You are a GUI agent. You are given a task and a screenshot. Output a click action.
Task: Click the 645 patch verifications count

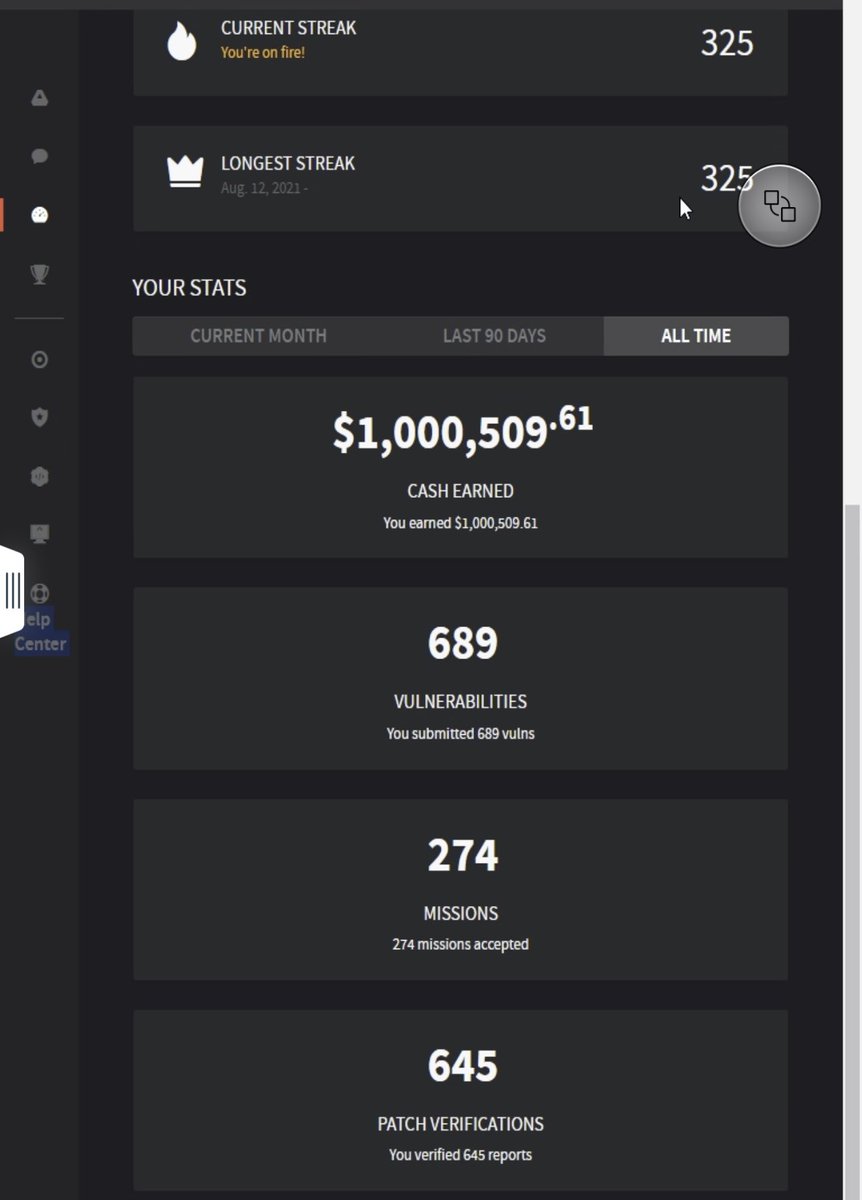coord(462,1066)
